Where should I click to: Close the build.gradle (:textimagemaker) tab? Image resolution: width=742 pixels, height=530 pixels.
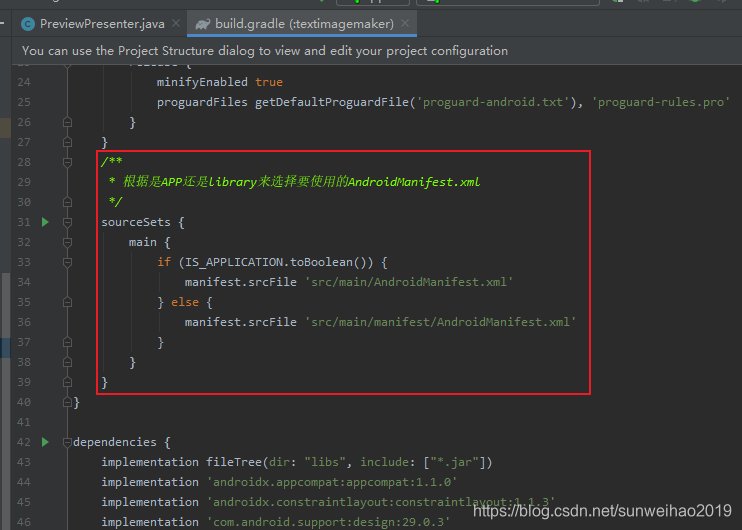[405, 23]
